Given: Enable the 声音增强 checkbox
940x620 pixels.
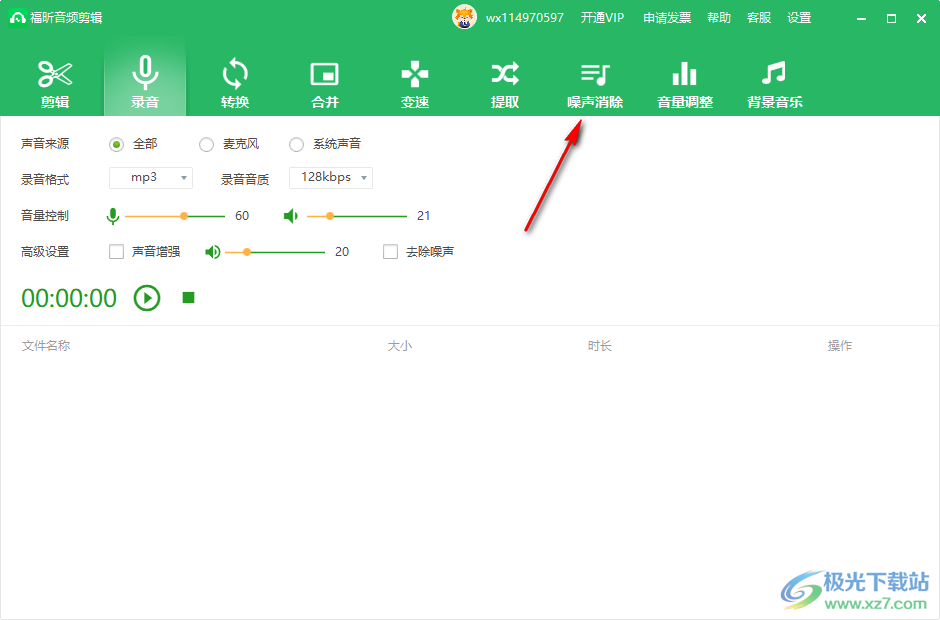Looking at the screenshot, I should pyautogui.click(x=117, y=252).
